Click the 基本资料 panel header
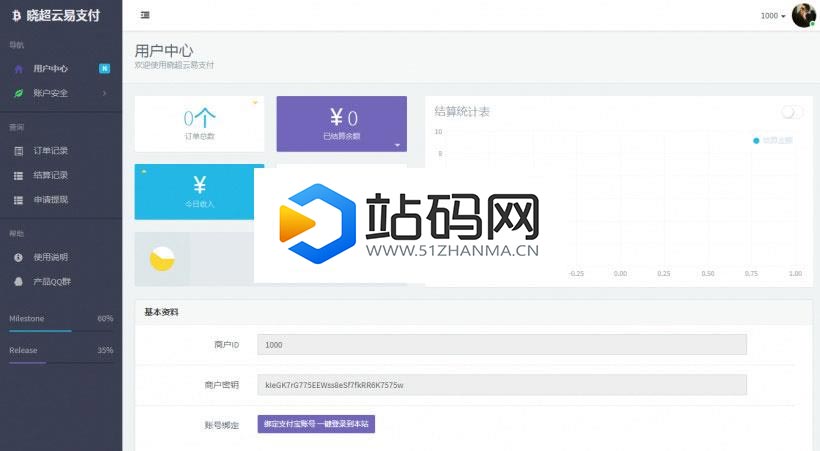820x451 pixels. tap(473, 312)
